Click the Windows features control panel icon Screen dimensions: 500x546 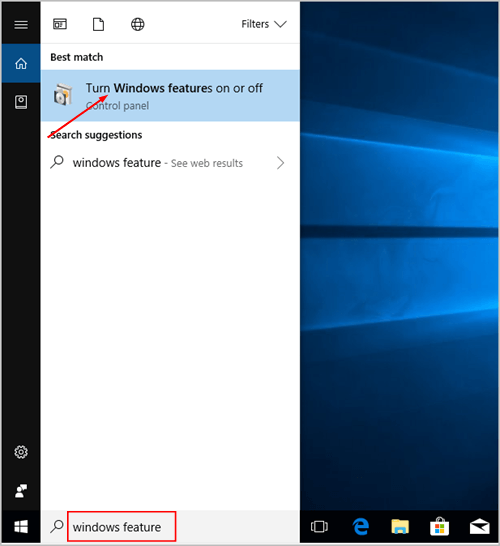63,95
